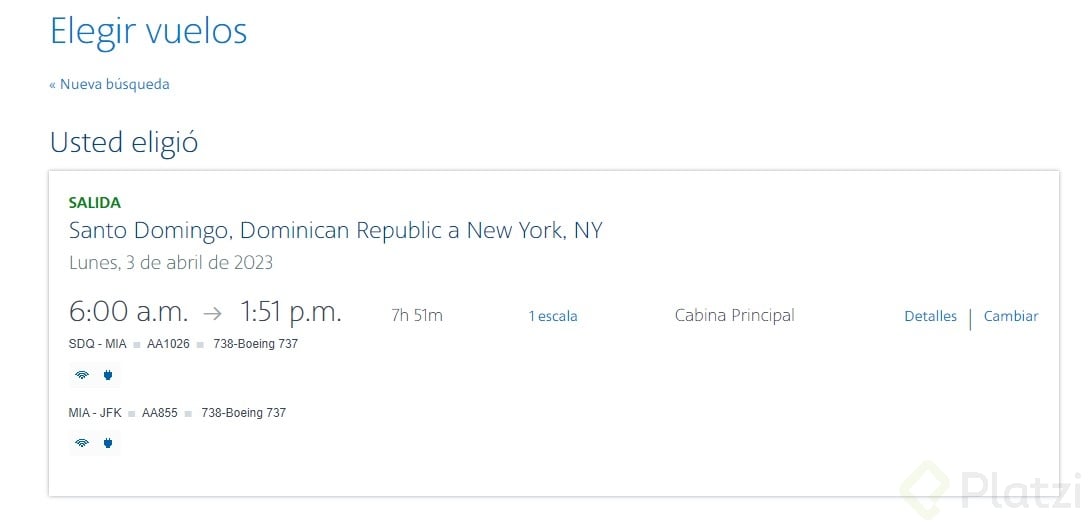Click the Elegir vuelos page heading
Viewport: 1092px width, 526px height.
tap(149, 31)
